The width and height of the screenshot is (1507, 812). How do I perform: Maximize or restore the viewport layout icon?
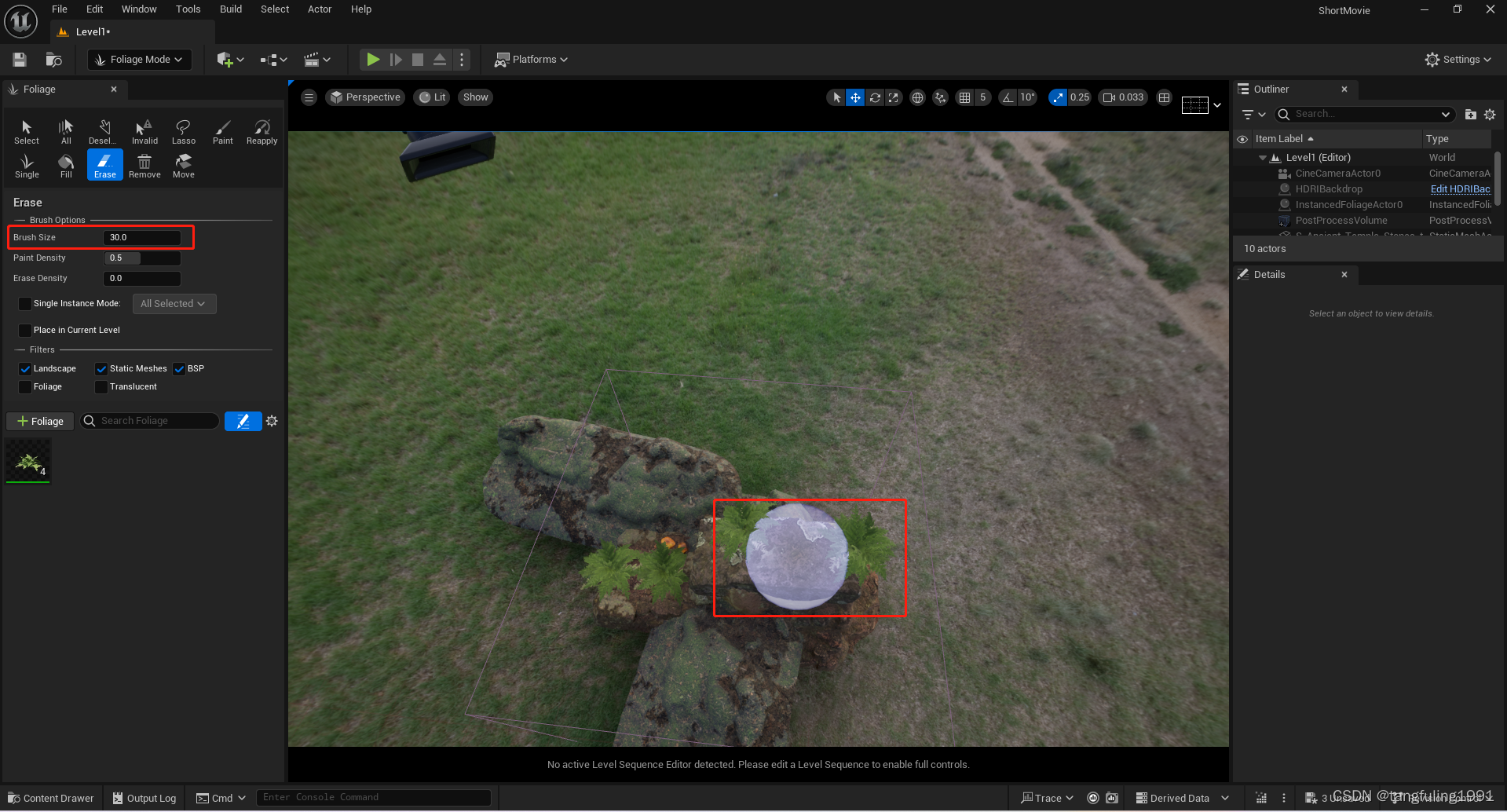(x=1164, y=97)
